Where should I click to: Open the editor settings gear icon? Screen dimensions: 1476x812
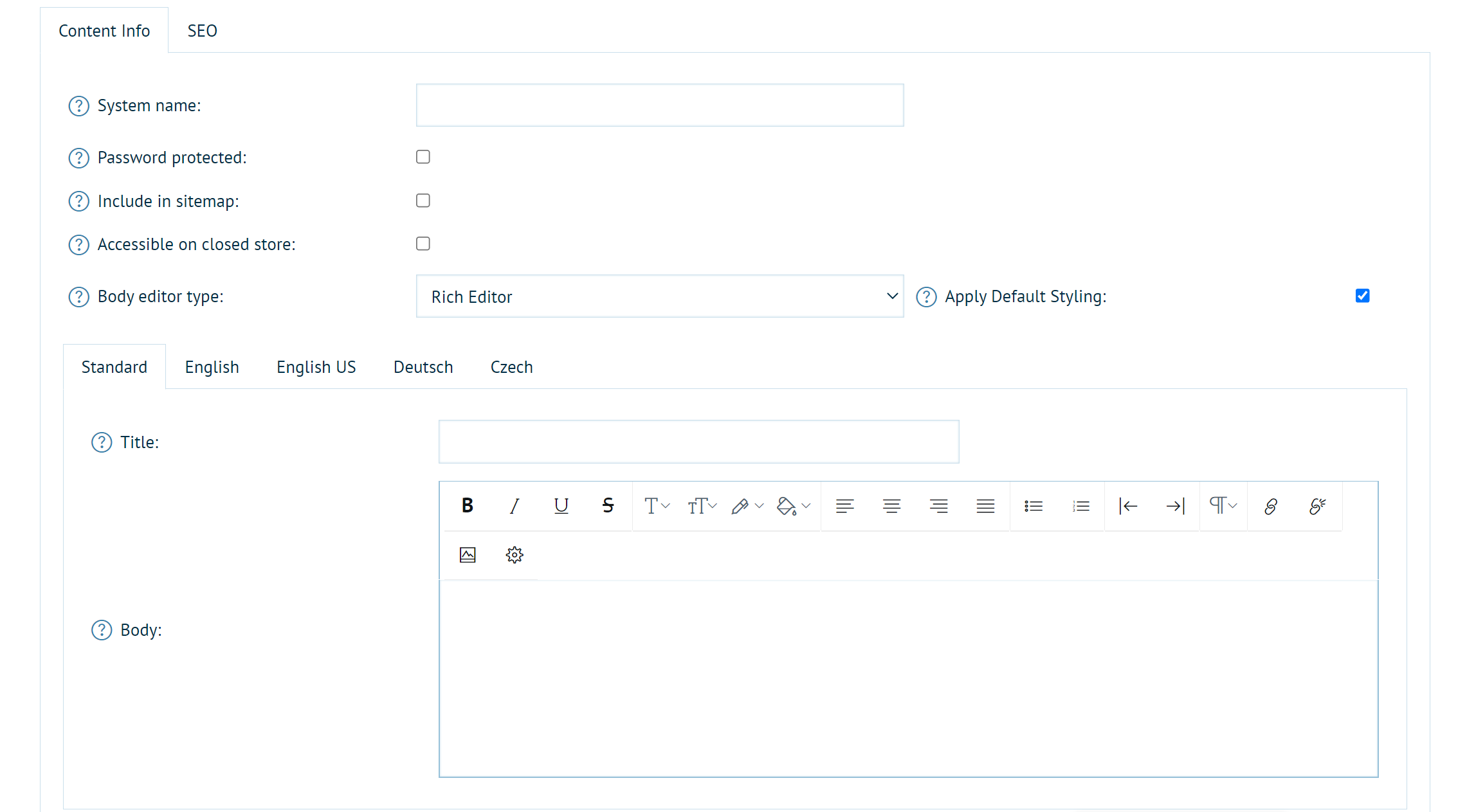tap(515, 555)
